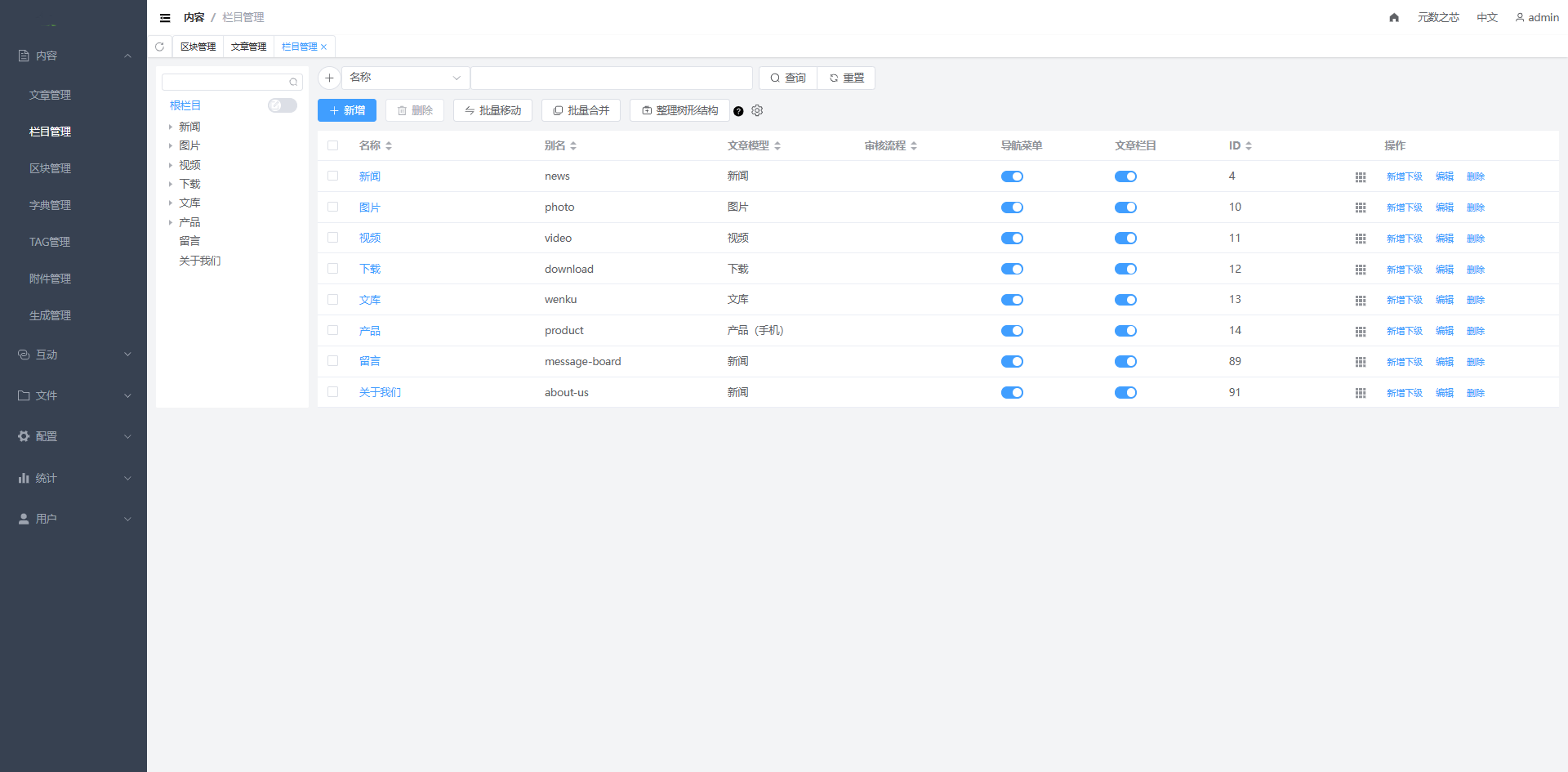The height and width of the screenshot is (772, 1568).
Task: Open the 名称 search field dropdown
Action: coord(405,78)
